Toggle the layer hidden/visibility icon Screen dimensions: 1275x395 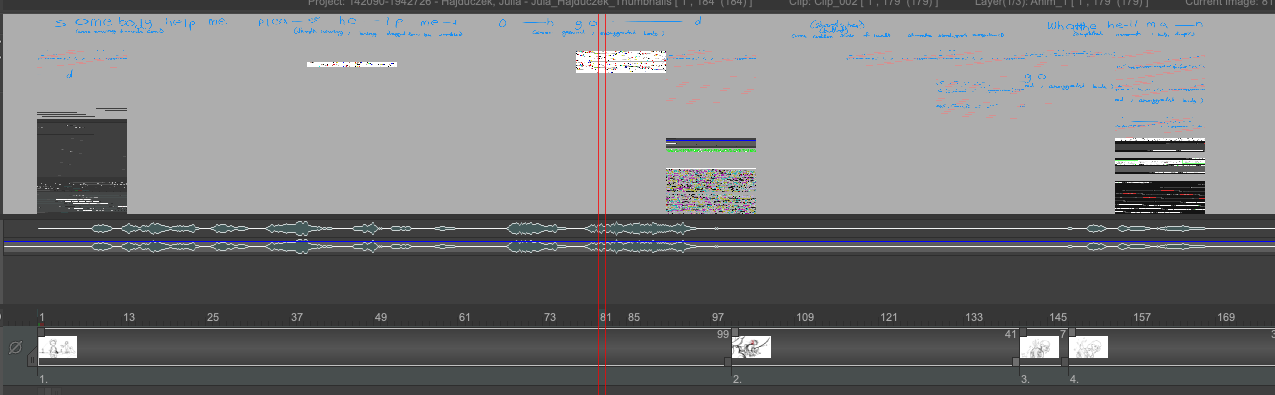coord(15,348)
